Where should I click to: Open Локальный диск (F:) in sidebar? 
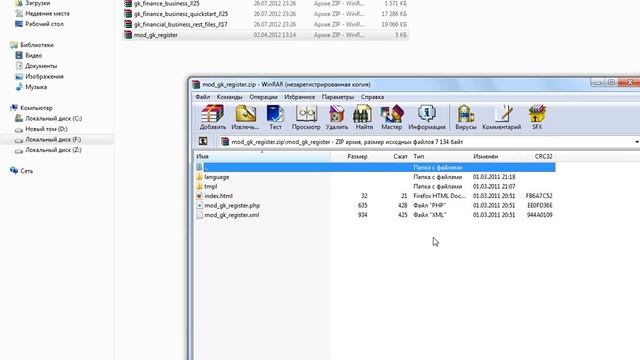53,140
